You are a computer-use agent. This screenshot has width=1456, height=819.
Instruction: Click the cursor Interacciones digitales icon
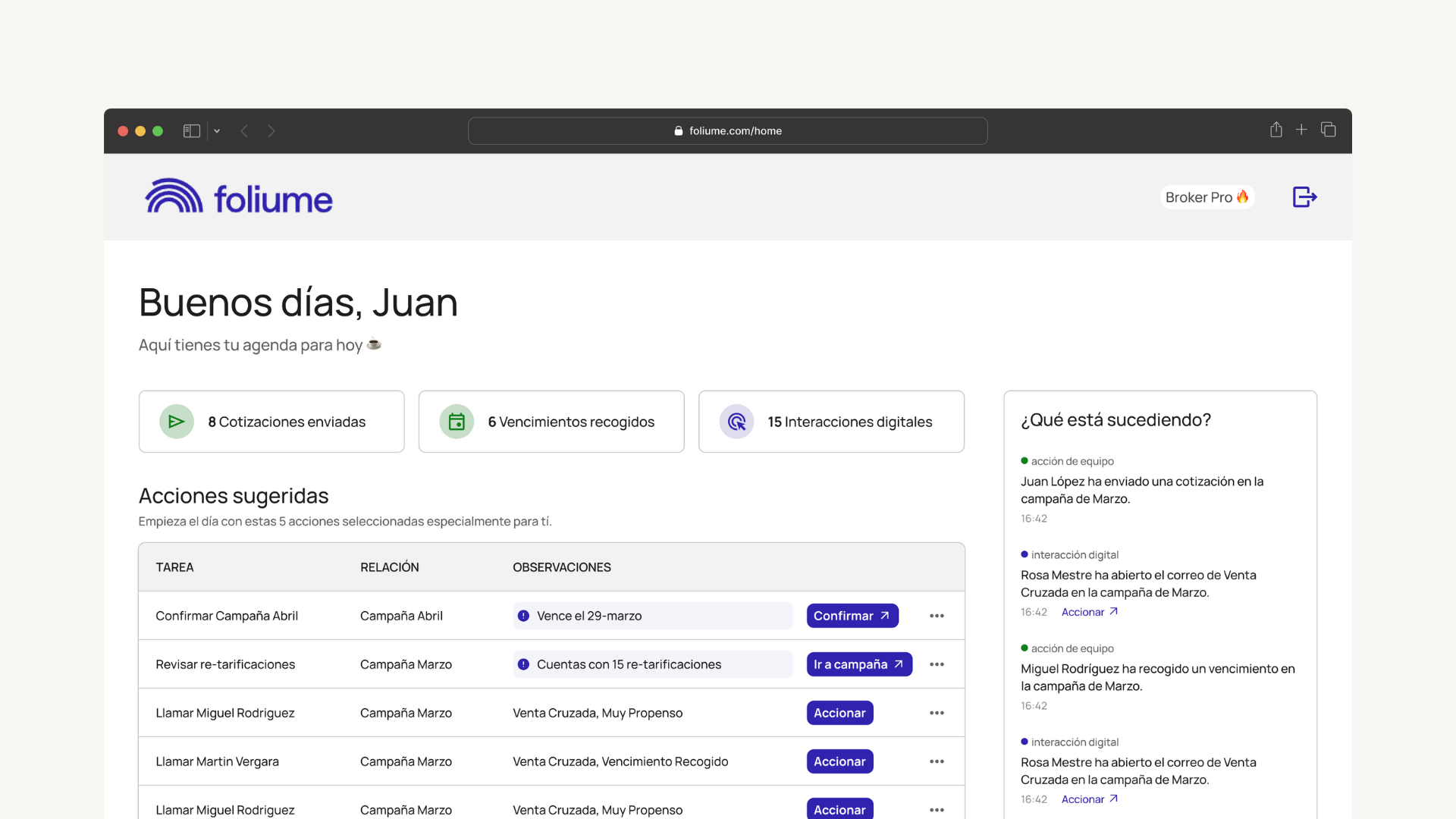(736, 422)
